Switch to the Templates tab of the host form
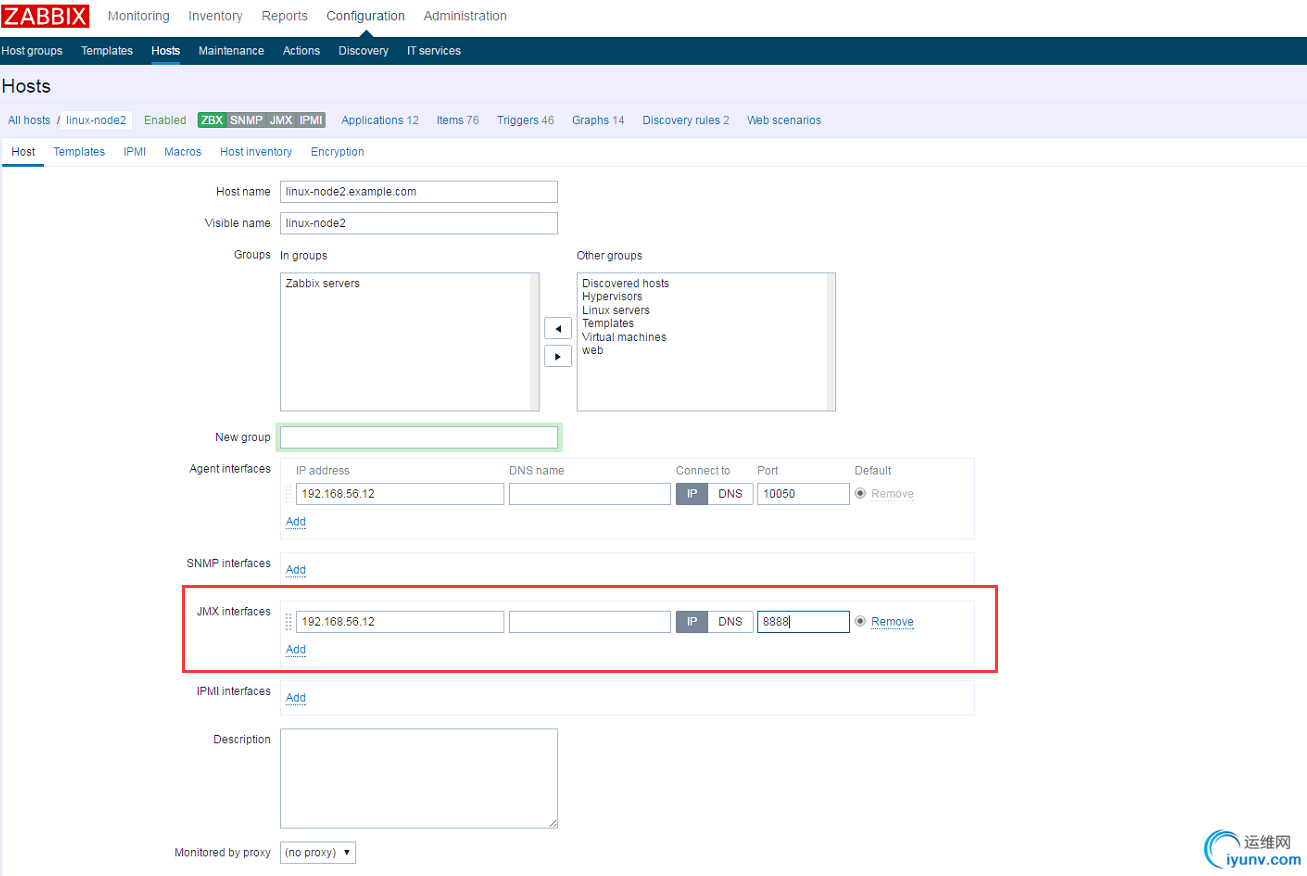The height and width of the screenshot is (876, 1307). tap(79, 152)
